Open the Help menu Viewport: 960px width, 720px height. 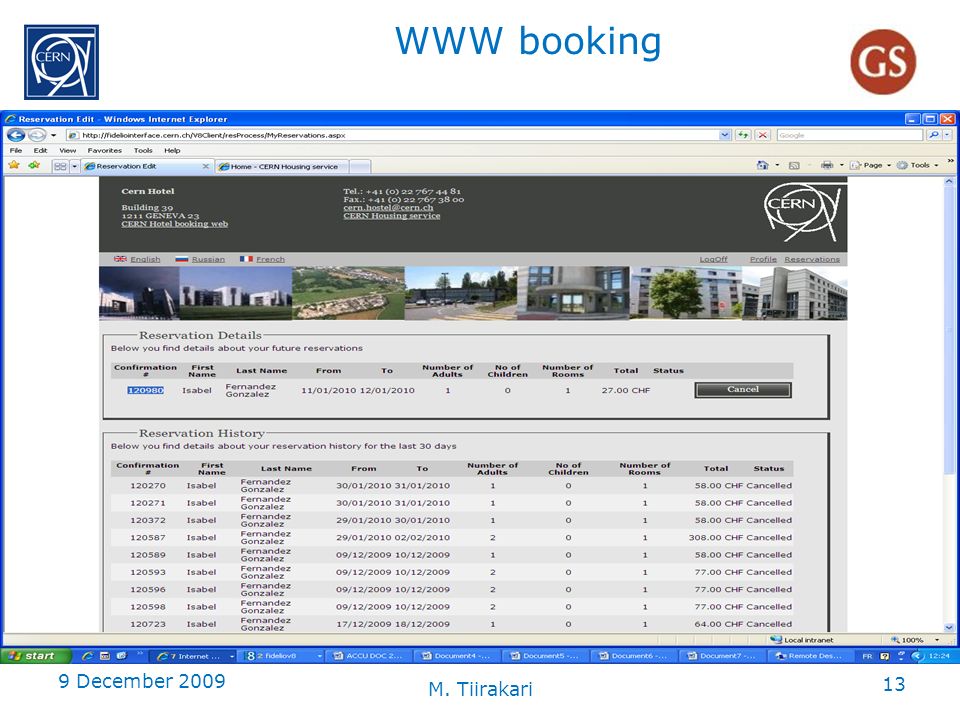(172, 151)
